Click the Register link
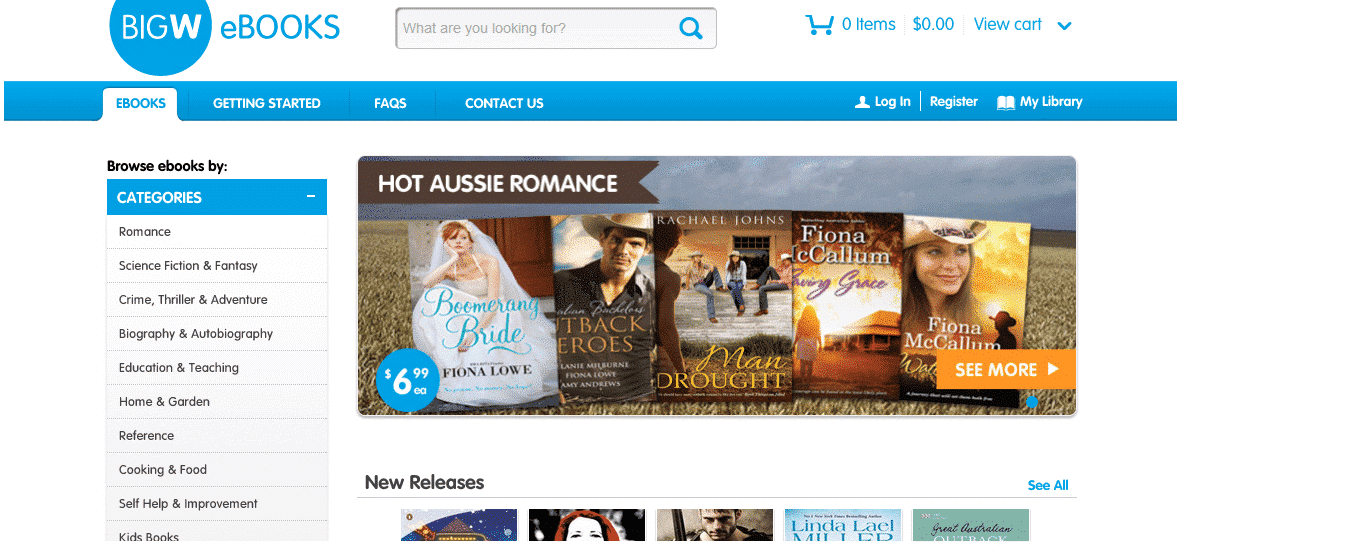 point(954,102)
